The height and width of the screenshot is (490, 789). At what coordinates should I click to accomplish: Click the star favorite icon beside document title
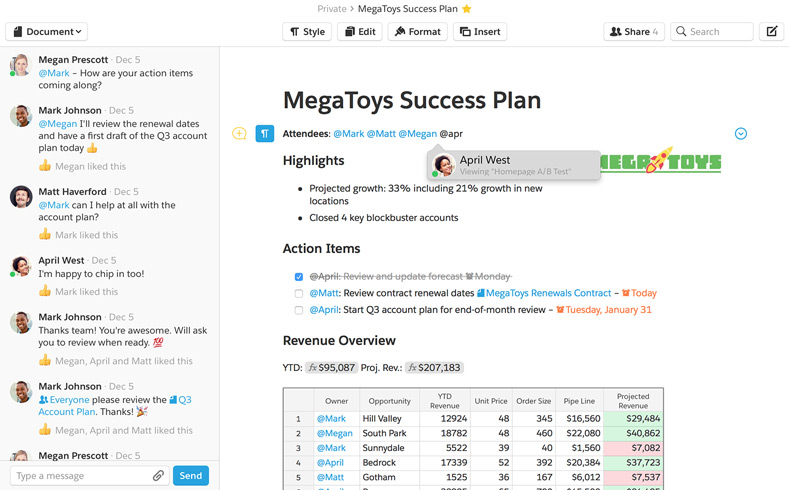[x=466, y=9]
